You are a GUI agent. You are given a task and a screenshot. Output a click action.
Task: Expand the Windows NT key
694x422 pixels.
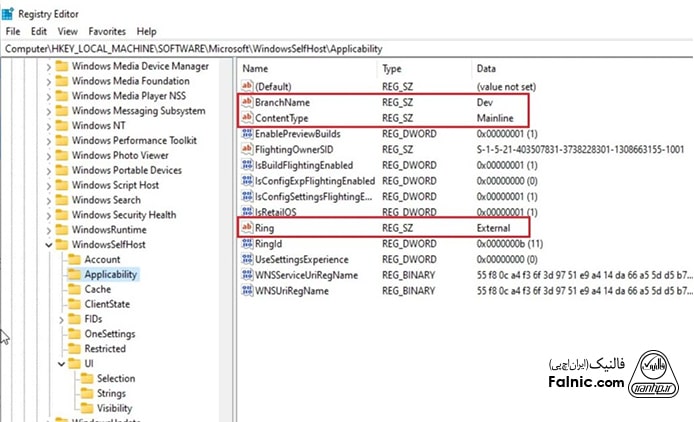[47, 126]
